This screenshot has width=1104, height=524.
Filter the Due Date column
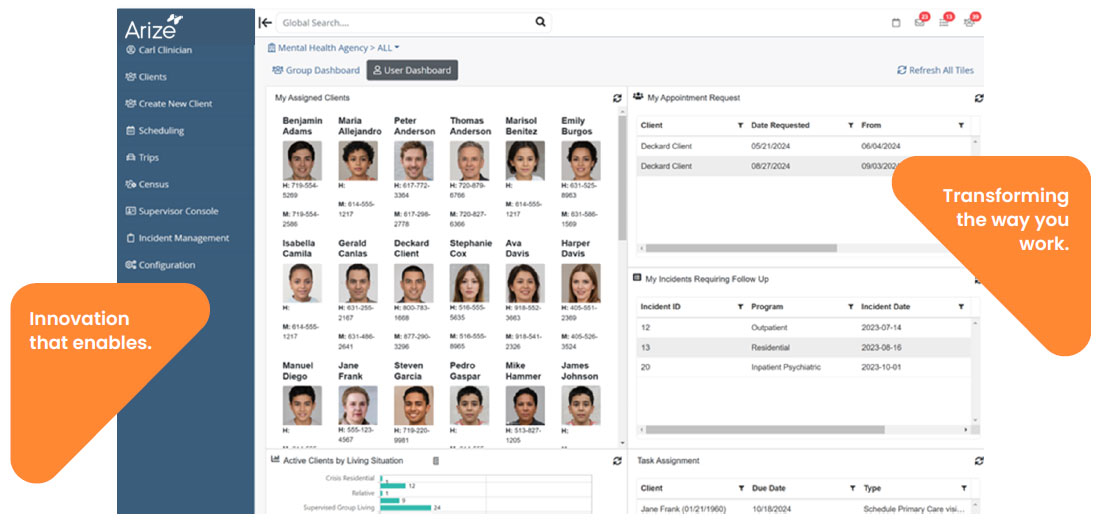[852, 488]
